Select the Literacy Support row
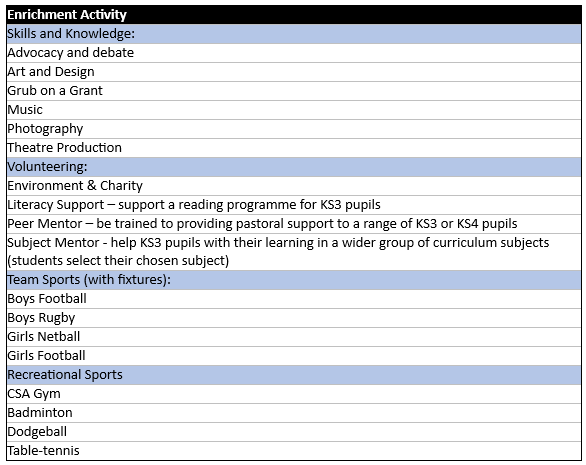 pos(294,205)
